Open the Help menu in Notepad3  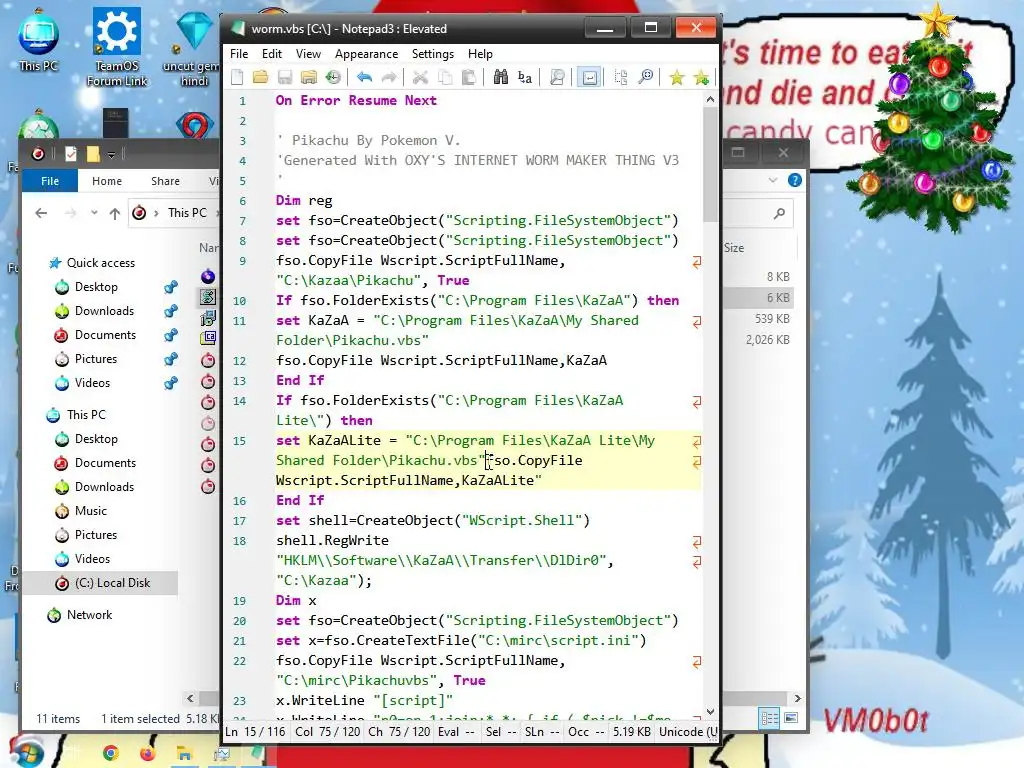pyautogui.click(x=480, y=54)
